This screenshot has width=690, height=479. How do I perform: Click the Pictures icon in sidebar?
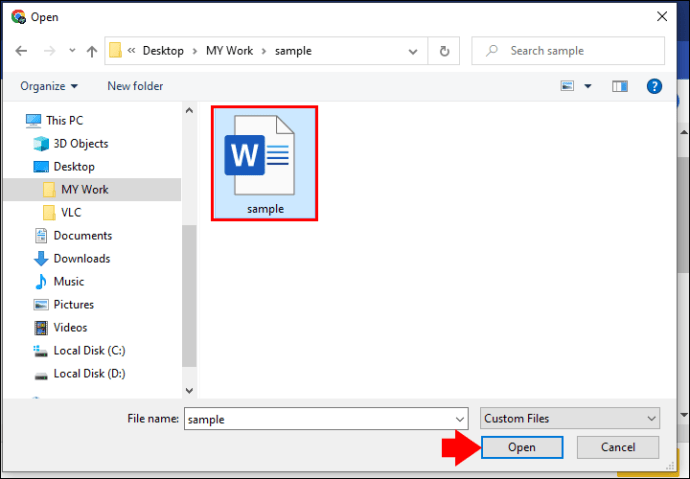pyautogui.click(x=41, y=304)
